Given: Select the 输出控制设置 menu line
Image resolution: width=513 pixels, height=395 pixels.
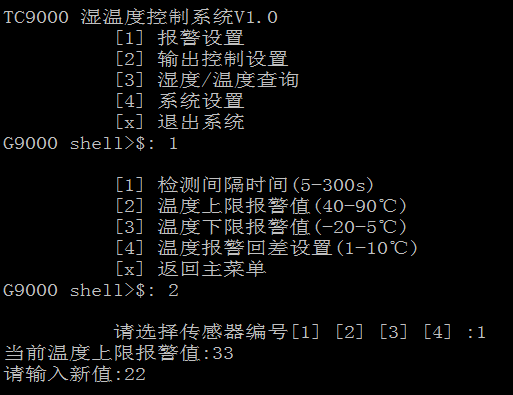Looking at the screenshot, I should (201, 59).
